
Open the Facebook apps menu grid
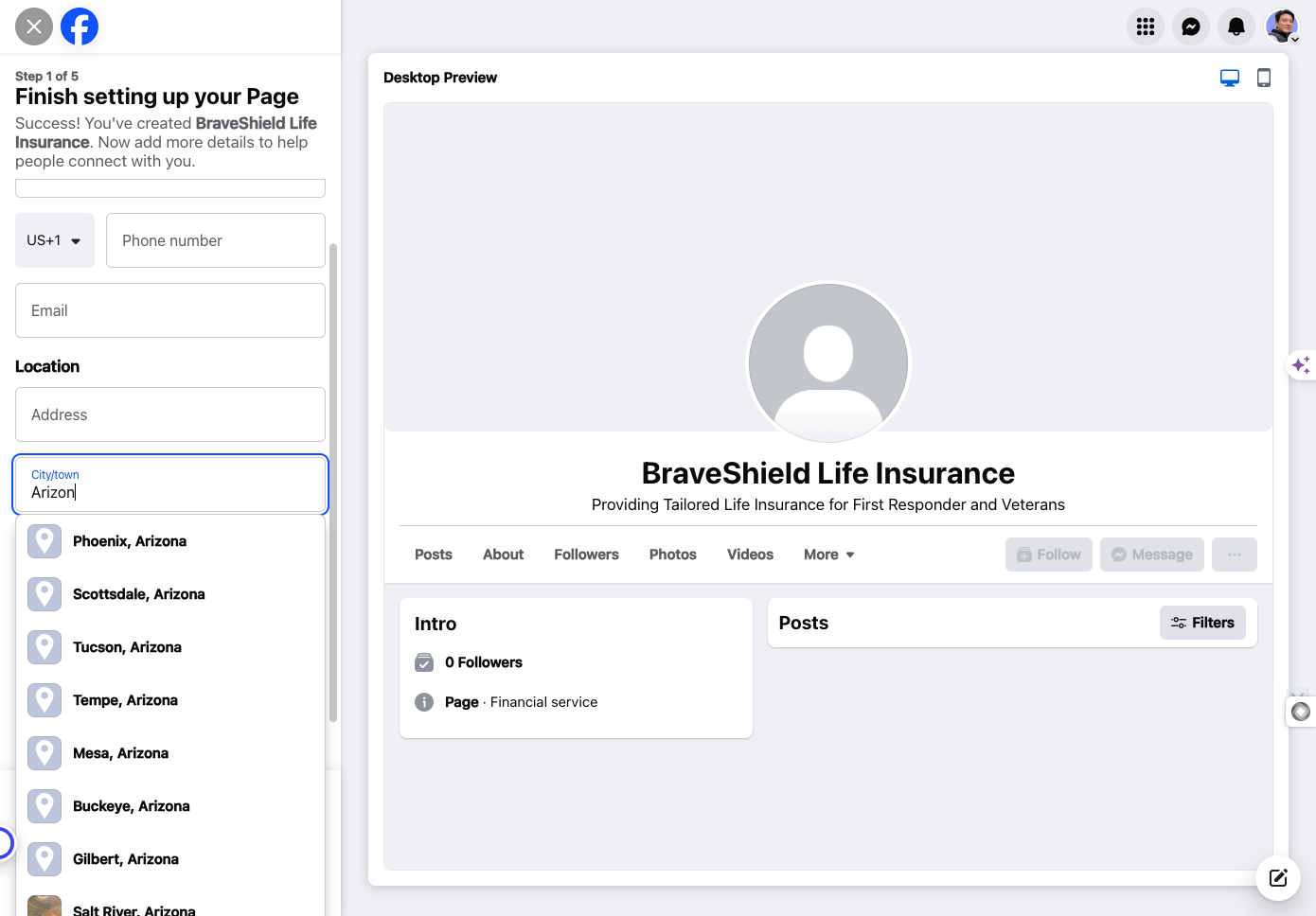tap(1146, 26)
